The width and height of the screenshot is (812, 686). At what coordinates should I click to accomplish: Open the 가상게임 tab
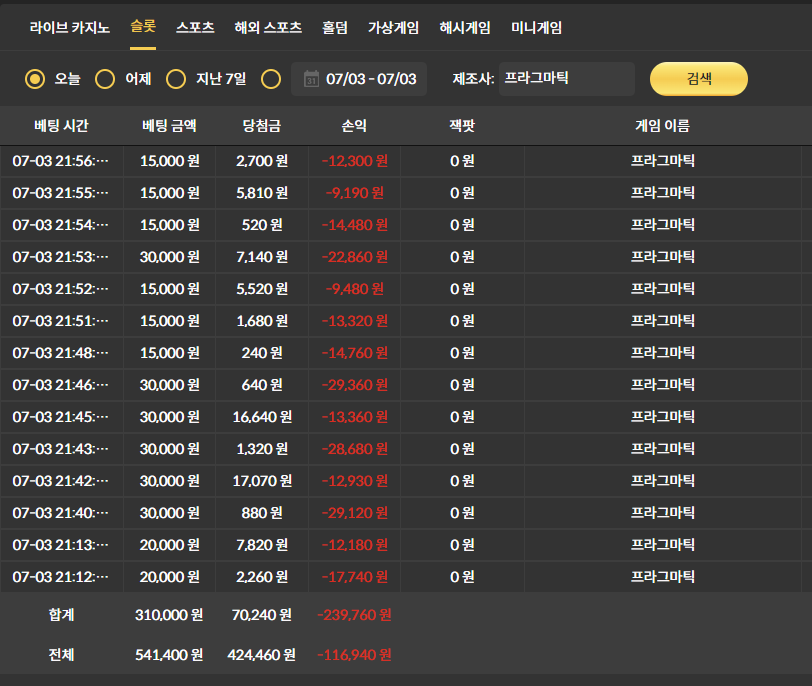[x=393, y=27]
